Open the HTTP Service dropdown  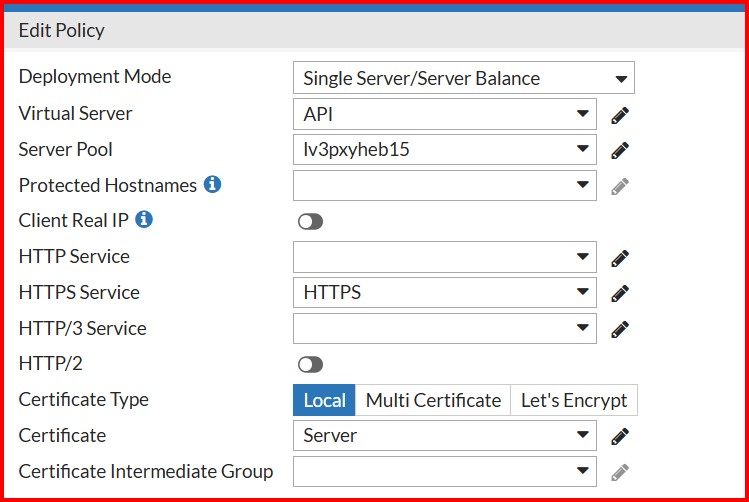(445, 257)
